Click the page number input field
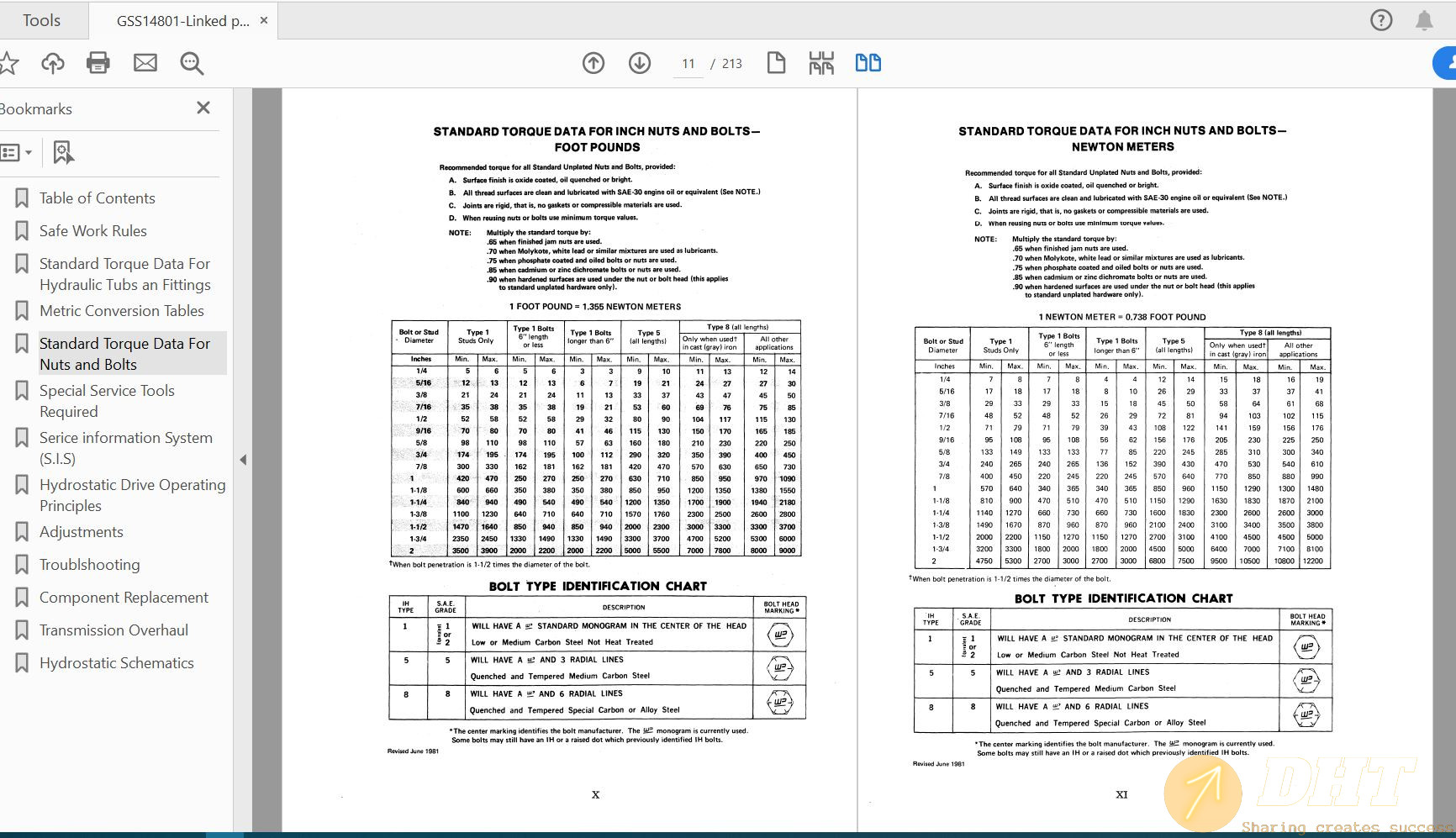Screen dimensions: 1456x838 (688, 64)
